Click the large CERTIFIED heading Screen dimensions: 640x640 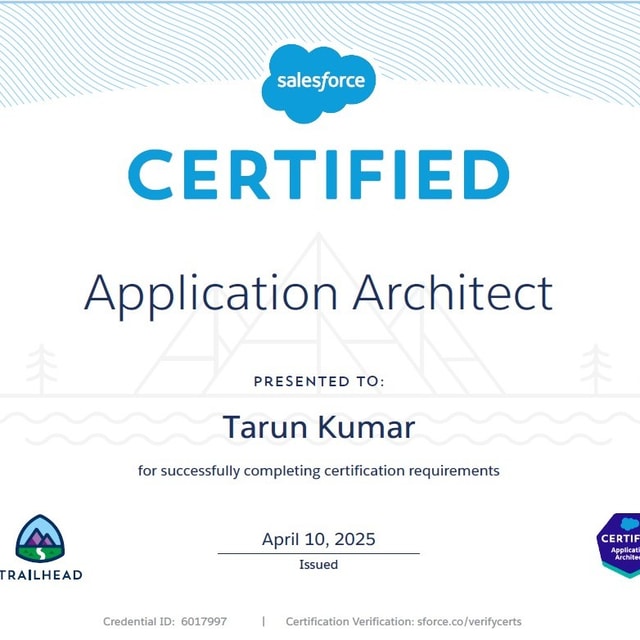pos(319,174)
